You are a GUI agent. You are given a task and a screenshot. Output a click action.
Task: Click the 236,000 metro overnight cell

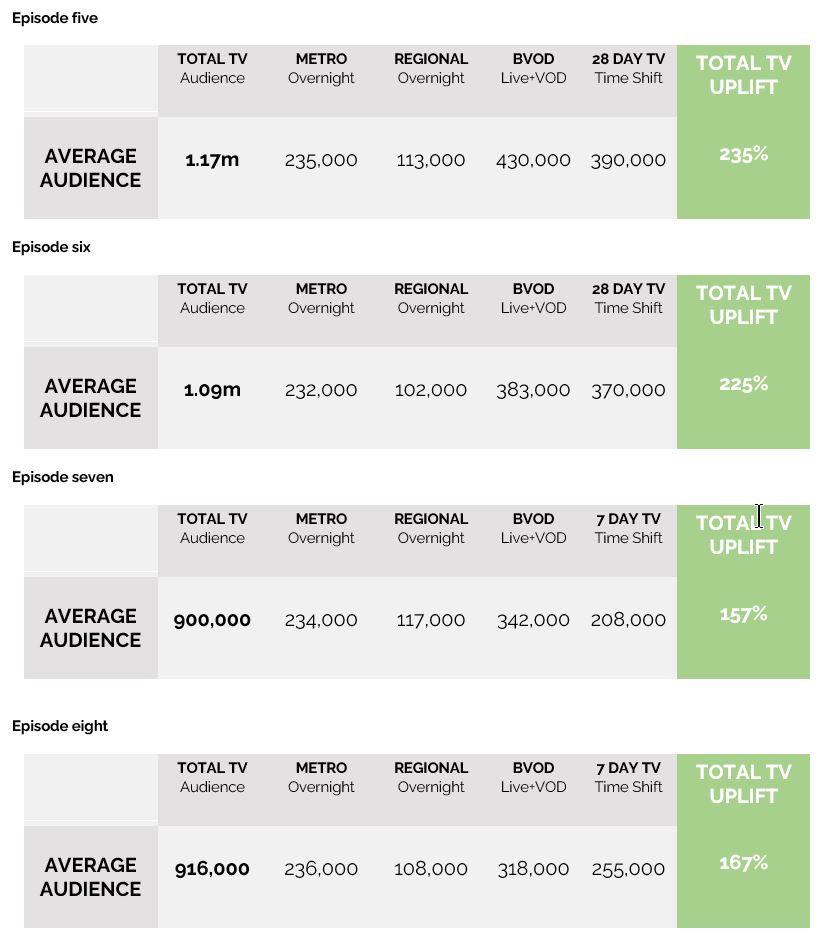(x=321, y=869)
